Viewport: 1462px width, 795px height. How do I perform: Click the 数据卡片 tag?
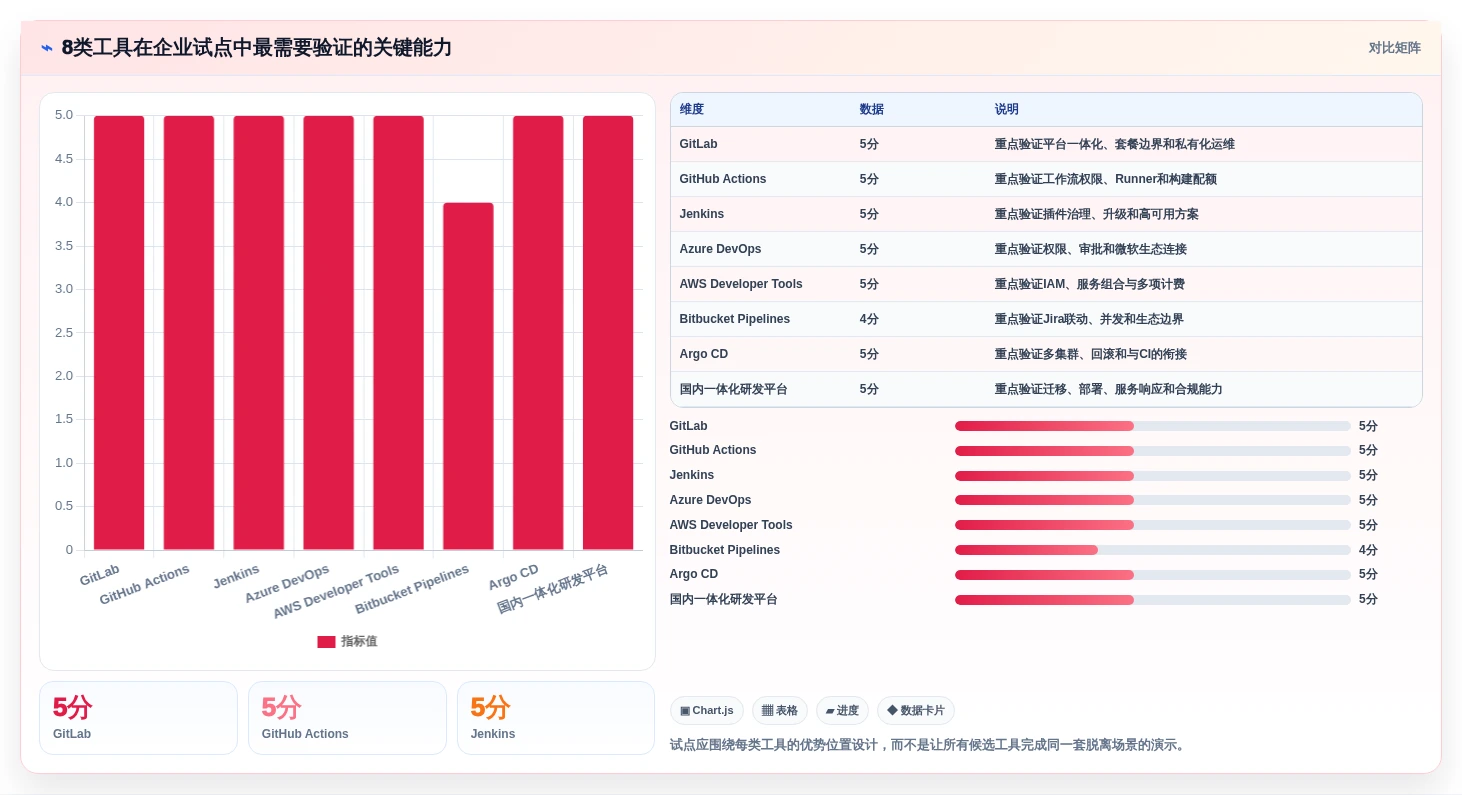(x=916, y=711)
